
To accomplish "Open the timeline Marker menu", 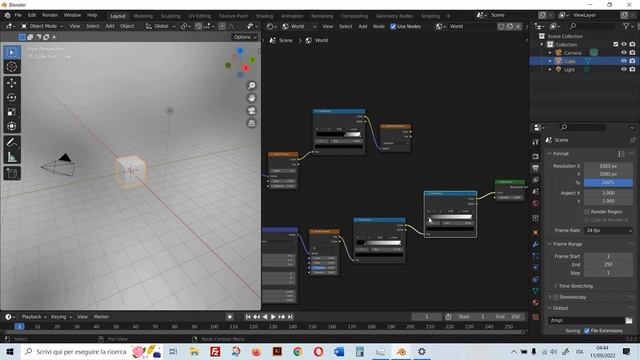I will click(101, 317).
